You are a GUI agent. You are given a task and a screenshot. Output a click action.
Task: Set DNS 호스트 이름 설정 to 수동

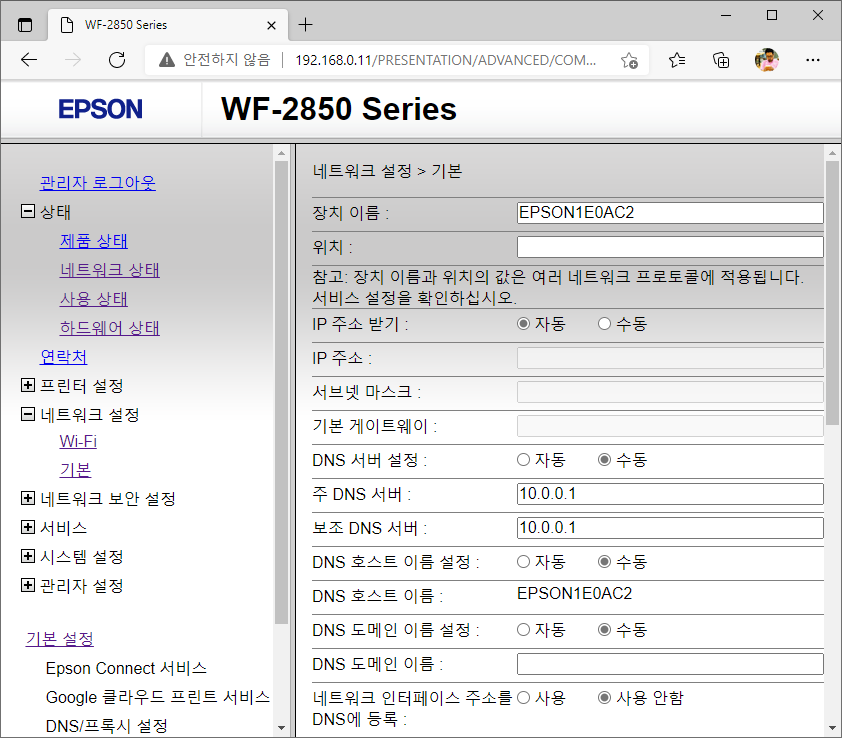[x=604, y=562]
